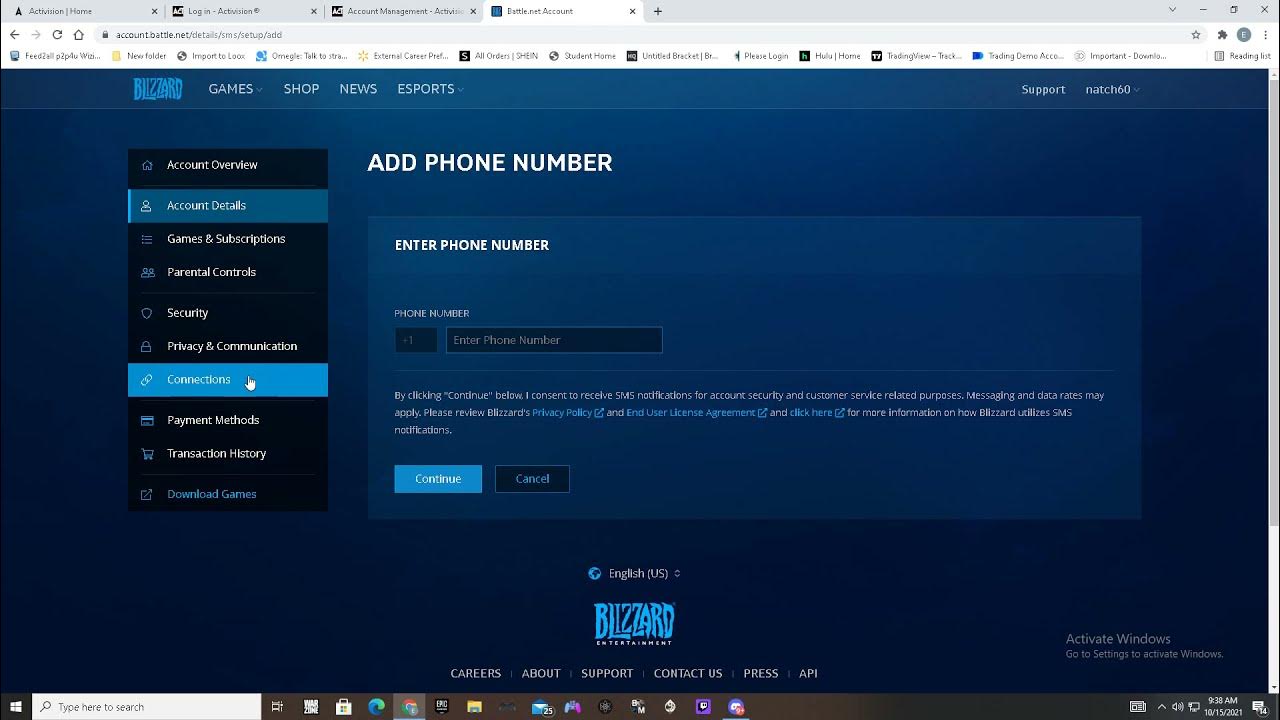Screen dimensions: 1280x720
Task: Open the CONTACT US footer link
Action: [x=688, y=673]
